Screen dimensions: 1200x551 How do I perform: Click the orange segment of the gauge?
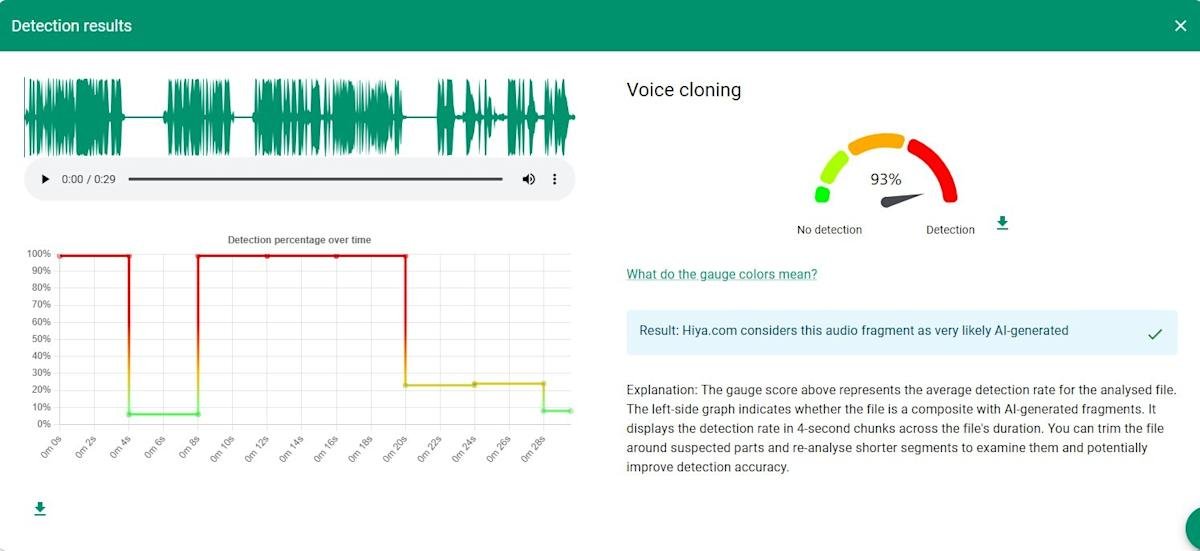(x=876, y=142)
